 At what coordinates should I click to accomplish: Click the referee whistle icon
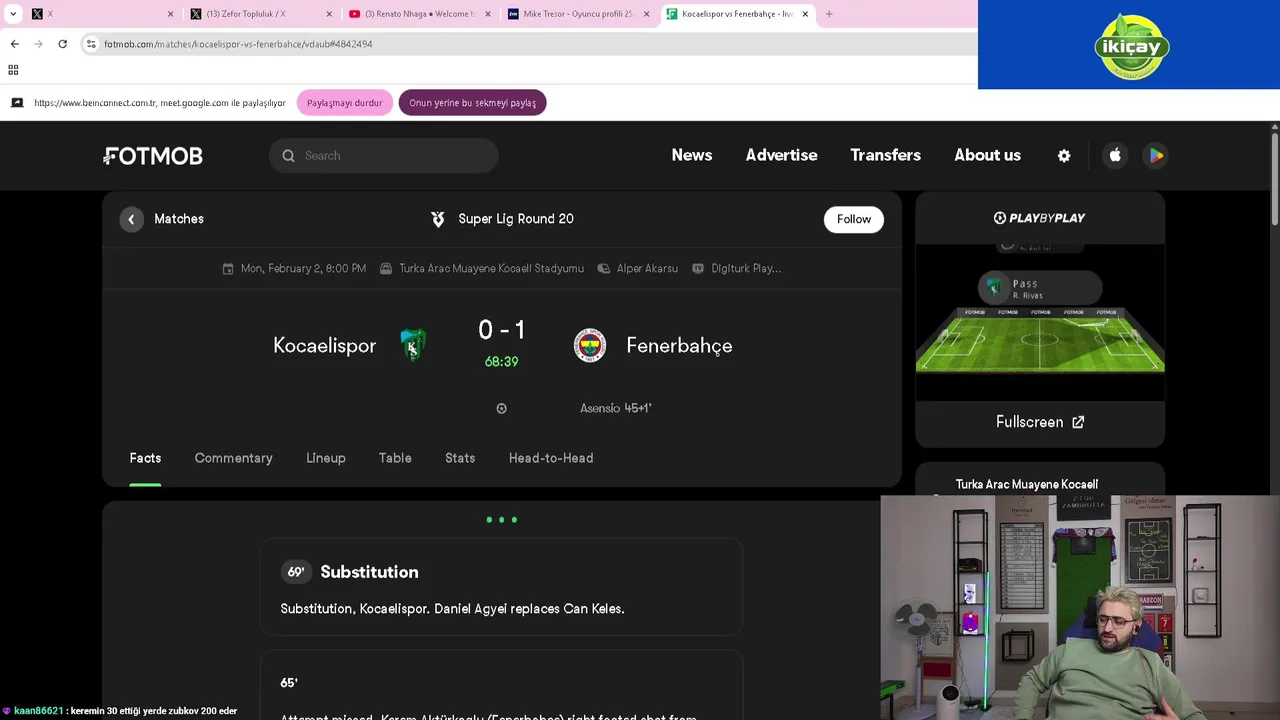(x=604, y=269)
